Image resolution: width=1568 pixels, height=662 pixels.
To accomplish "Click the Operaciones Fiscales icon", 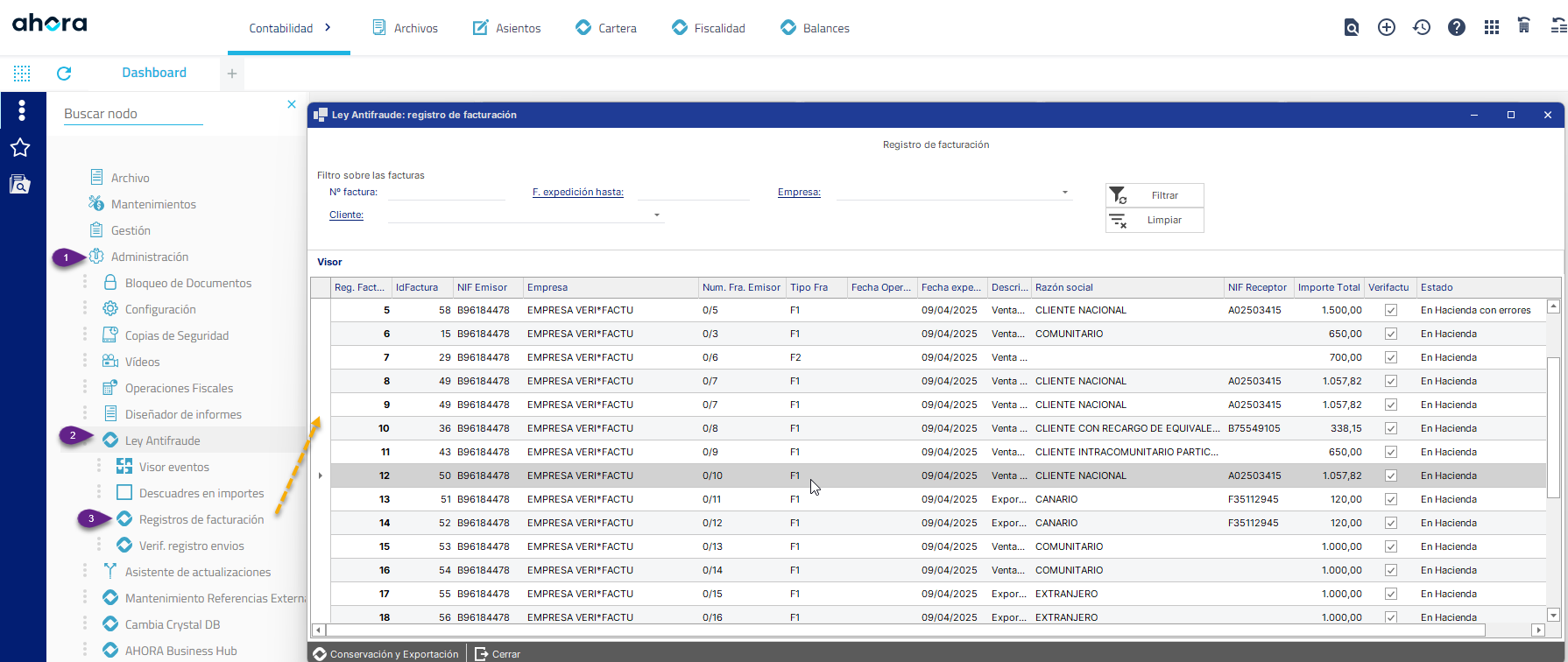I will pos(110,387).
